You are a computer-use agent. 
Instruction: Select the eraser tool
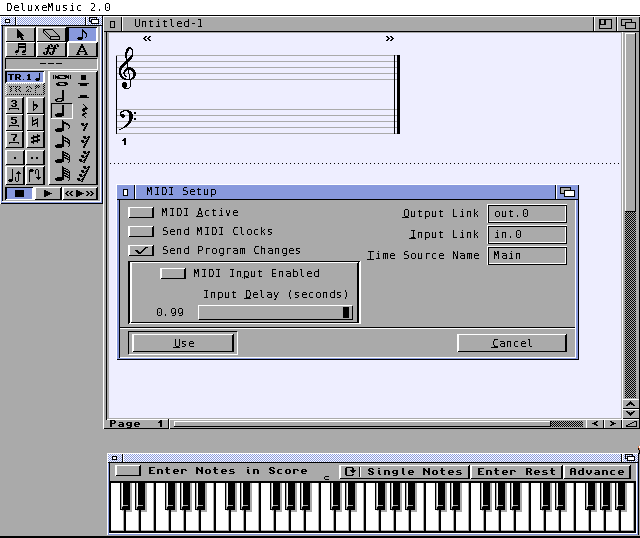[x=51, y=35]
